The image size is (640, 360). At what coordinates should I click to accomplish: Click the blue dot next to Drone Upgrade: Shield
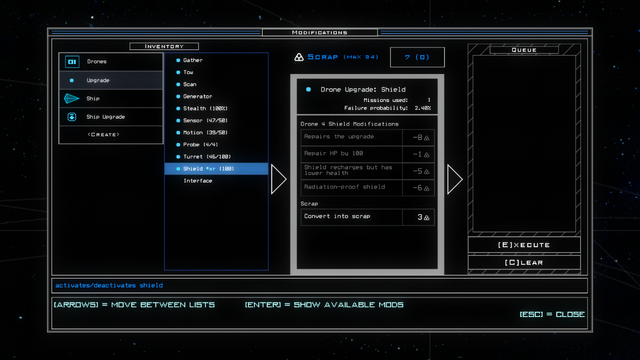pos(309,89)
